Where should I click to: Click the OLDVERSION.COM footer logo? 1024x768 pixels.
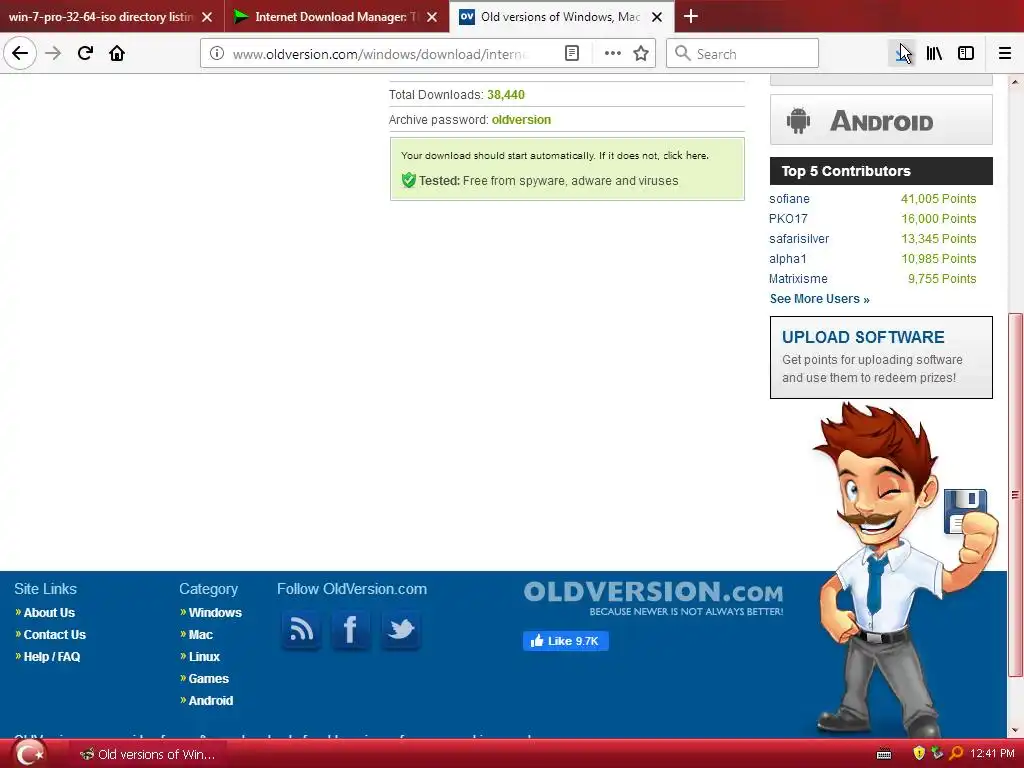(x=653, y=598)
